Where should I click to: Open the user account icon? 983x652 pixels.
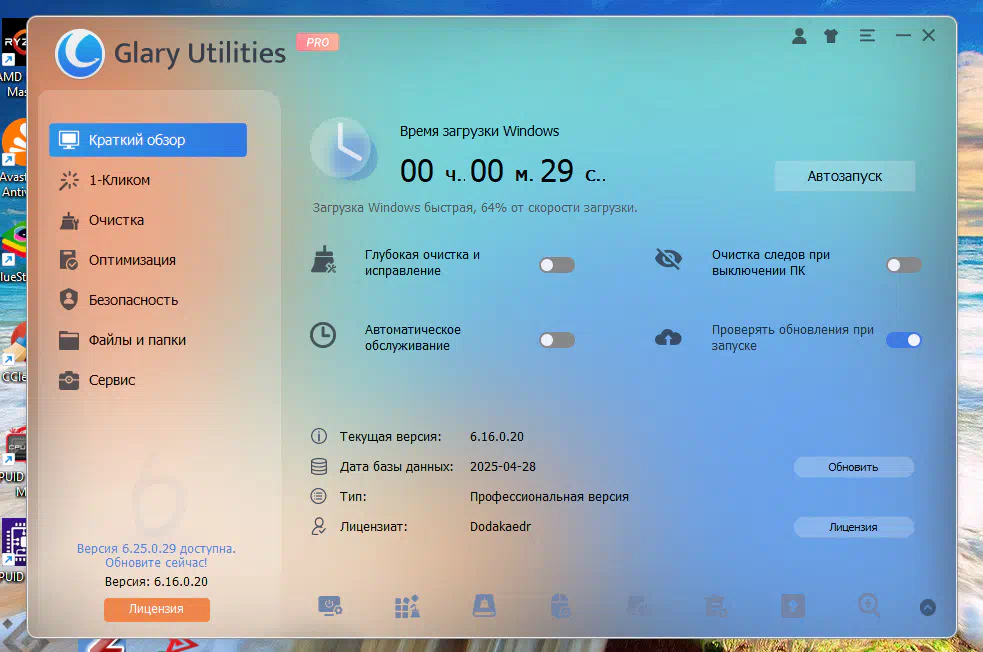pyautogui.click(x=799, y=36)
